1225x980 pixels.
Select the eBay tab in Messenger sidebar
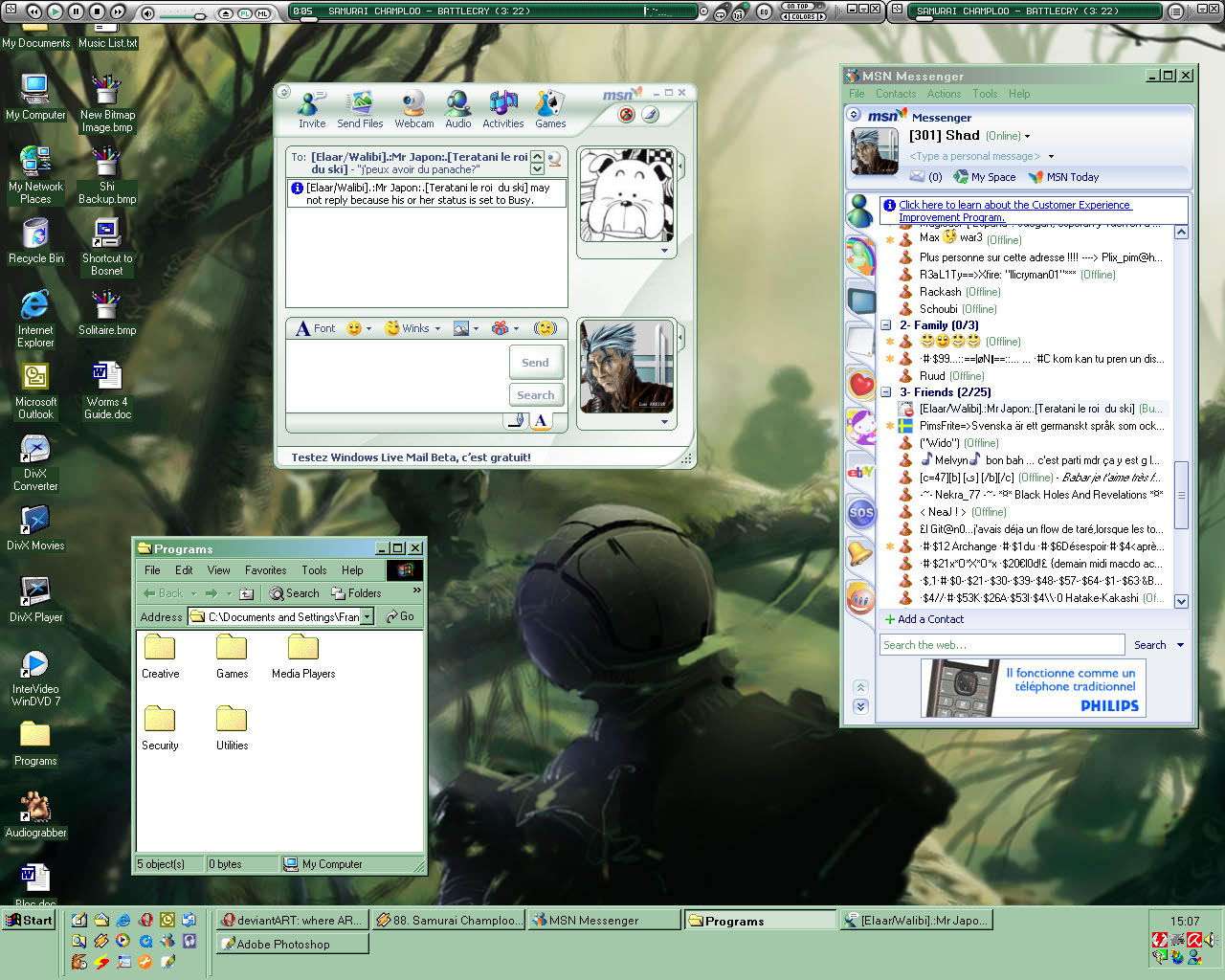point(860,471)
